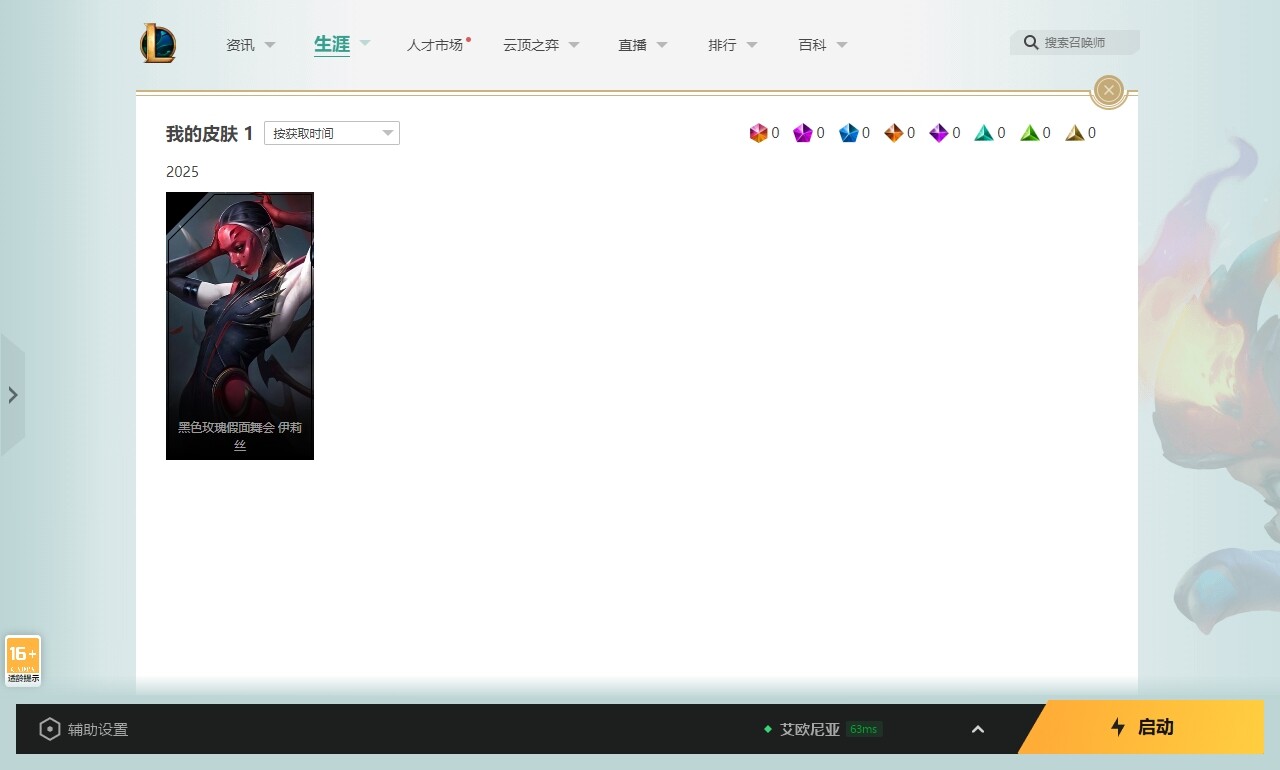Open the 资讯 menu
Screen dimensions: 1280x770
[240, 45]
